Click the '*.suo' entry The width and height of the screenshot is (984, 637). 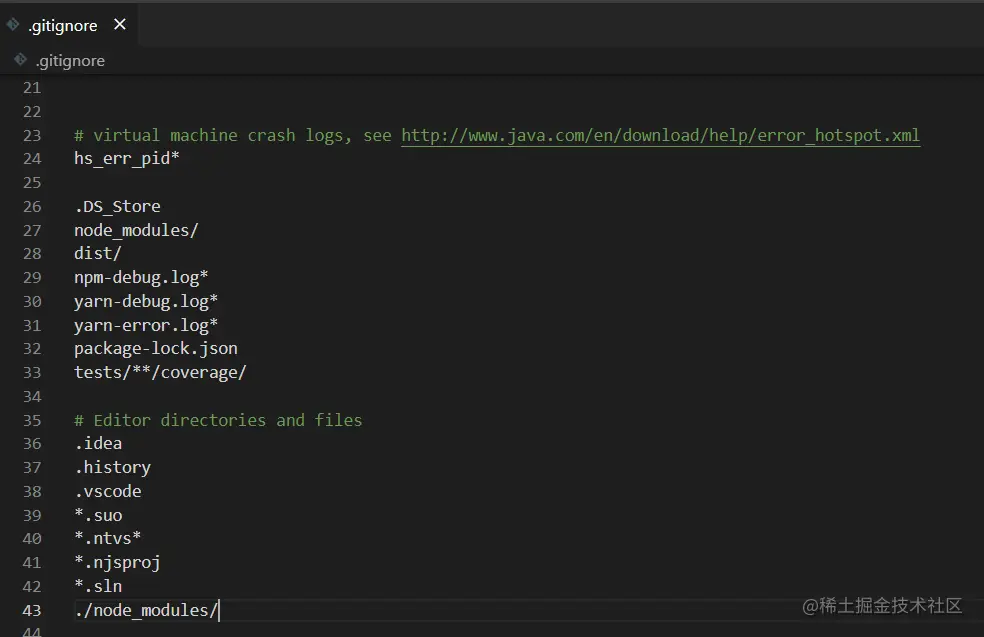99,515
